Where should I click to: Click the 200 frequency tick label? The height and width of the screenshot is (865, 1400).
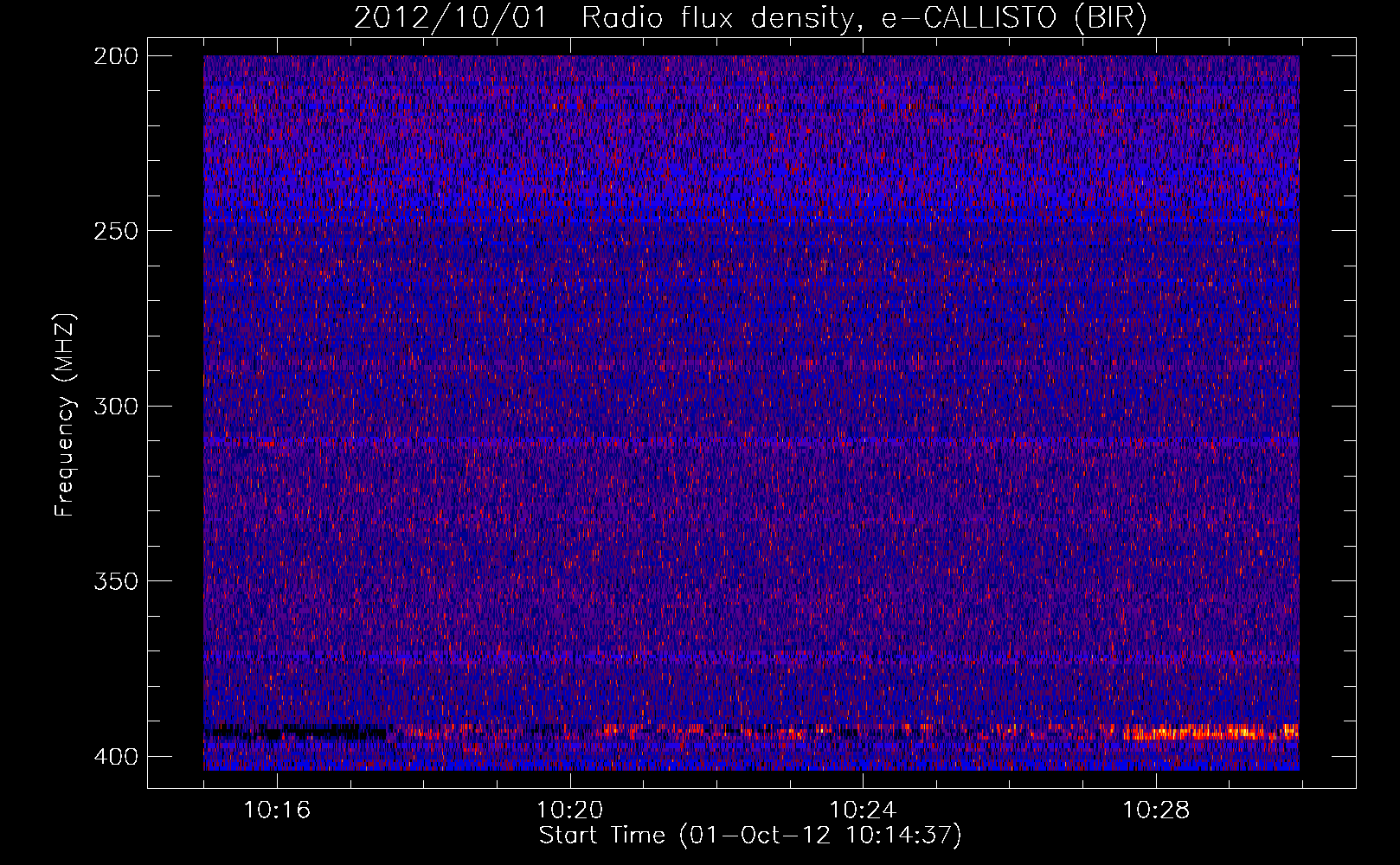click(116, 55)
